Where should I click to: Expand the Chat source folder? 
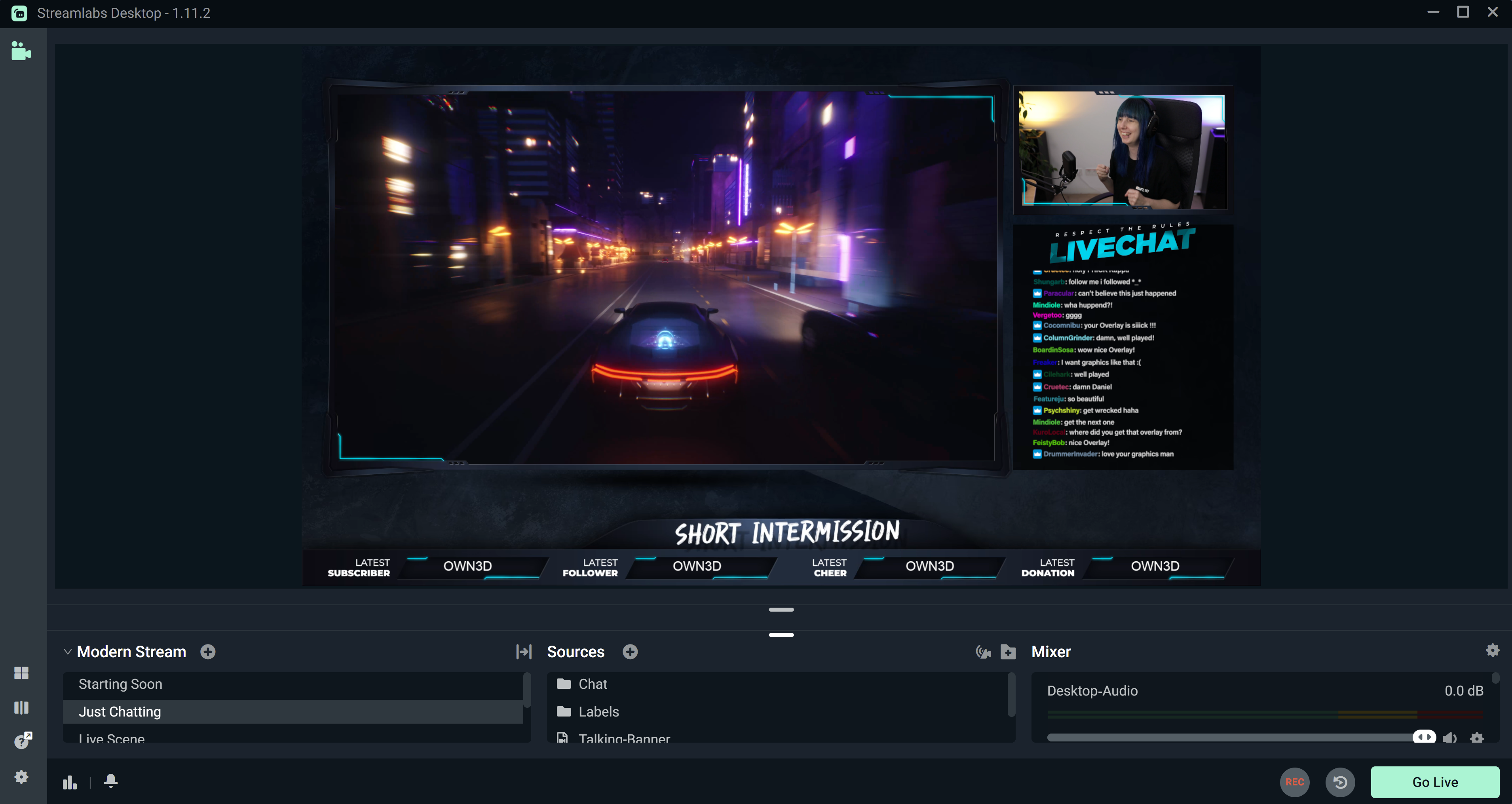pos(564,684)
